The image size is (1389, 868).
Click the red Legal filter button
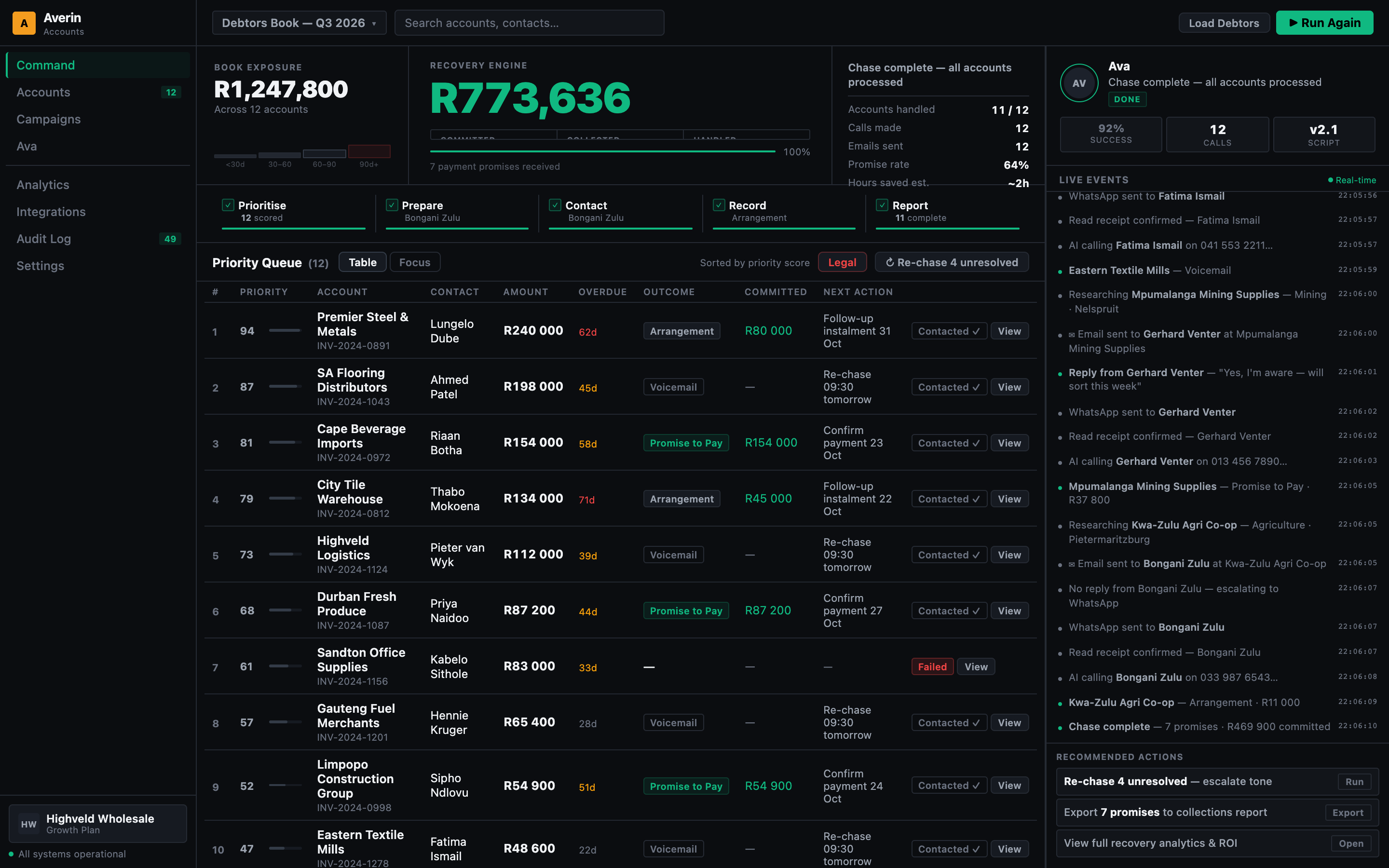click(842, 262)
